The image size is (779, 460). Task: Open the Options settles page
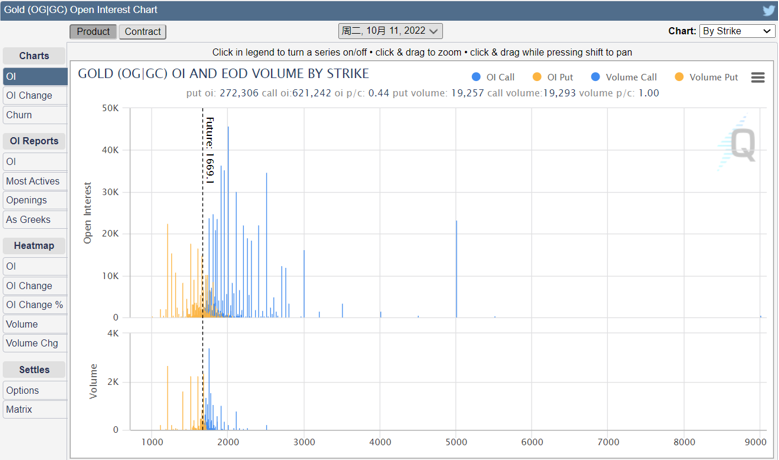point(35,390)
